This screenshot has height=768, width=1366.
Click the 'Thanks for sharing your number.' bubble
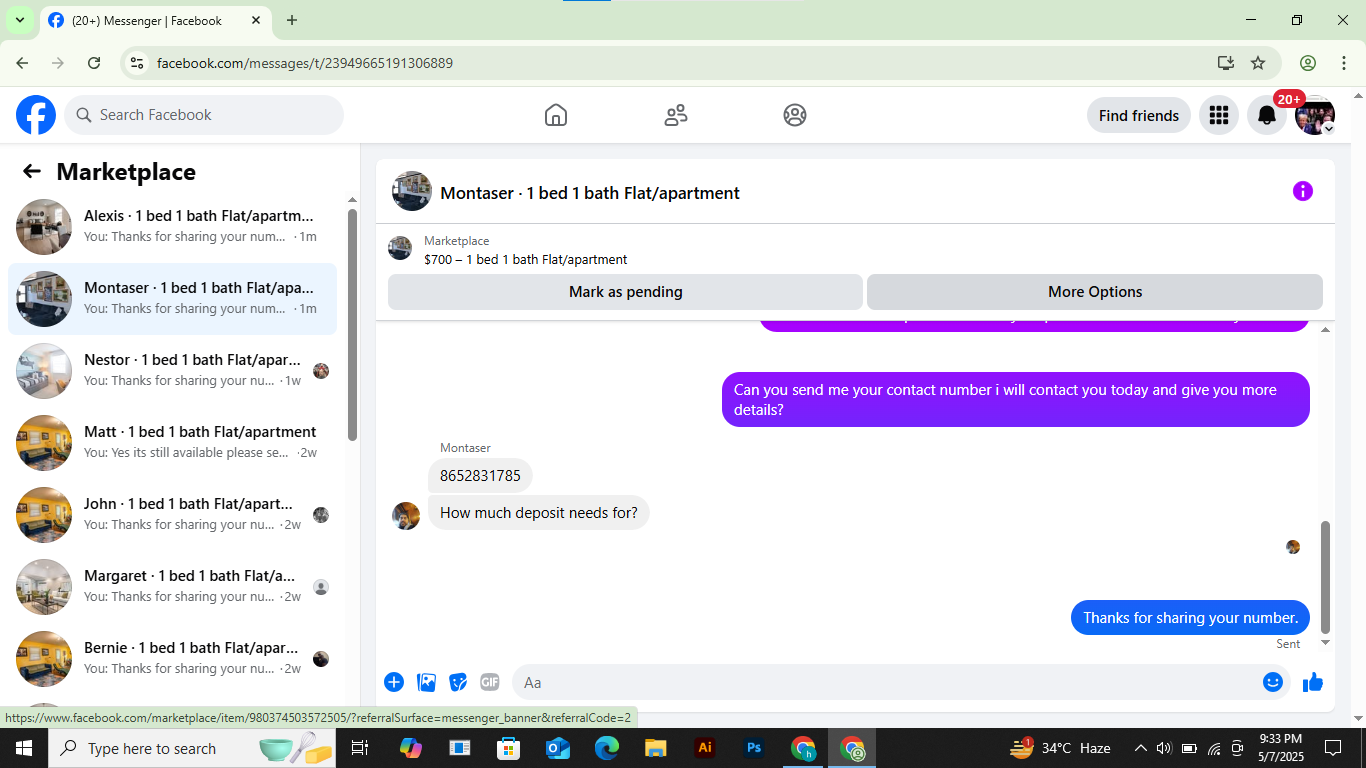1190,618
